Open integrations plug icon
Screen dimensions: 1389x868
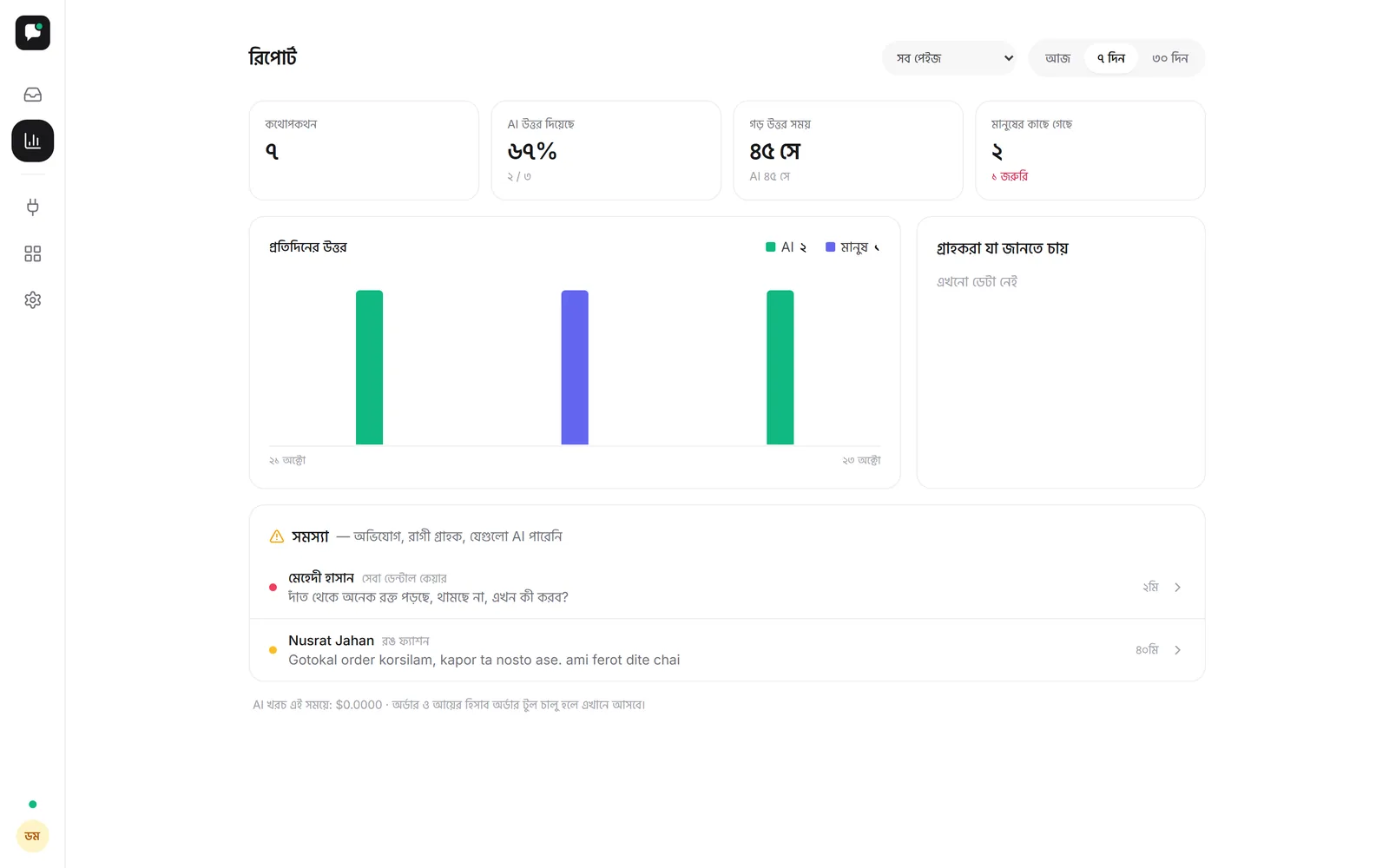click(x=32, y=207)
